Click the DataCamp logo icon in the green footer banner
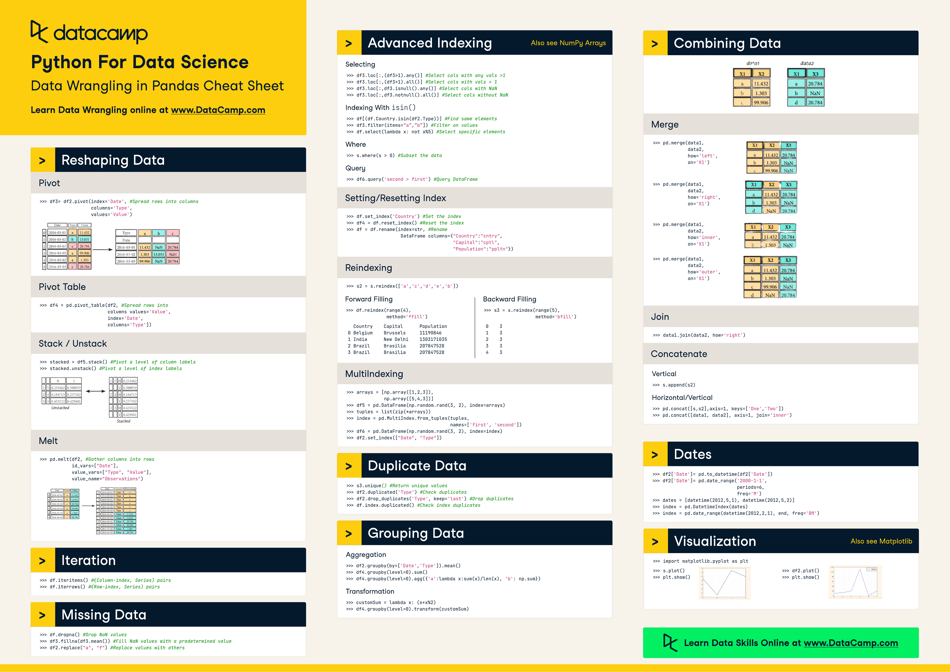Viewport: 950px width, 672px height. click(x=669, y=642)
